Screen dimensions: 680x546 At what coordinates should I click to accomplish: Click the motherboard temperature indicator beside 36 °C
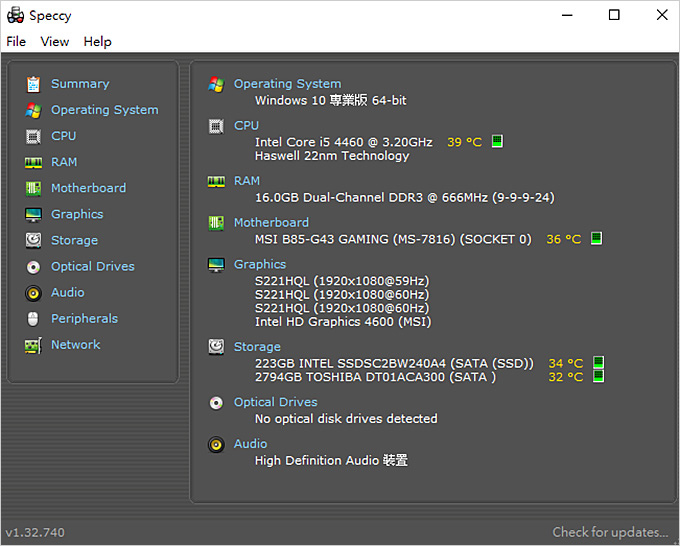[596, 238]
